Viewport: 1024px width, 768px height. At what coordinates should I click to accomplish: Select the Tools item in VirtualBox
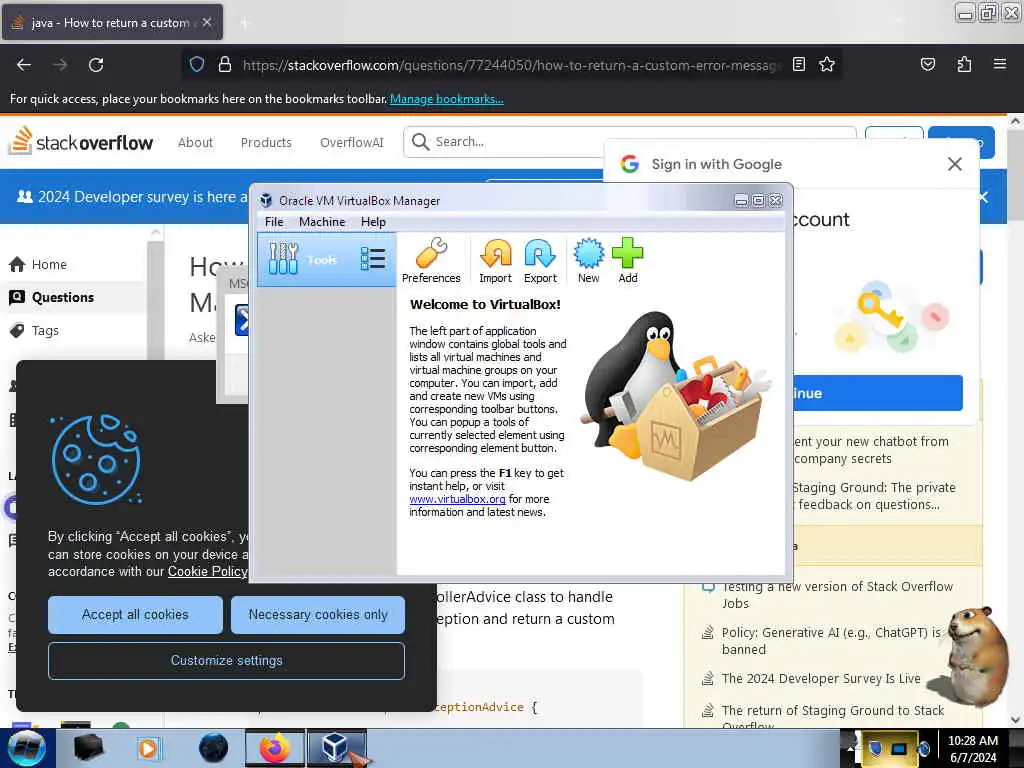click(x=327, y=260)
